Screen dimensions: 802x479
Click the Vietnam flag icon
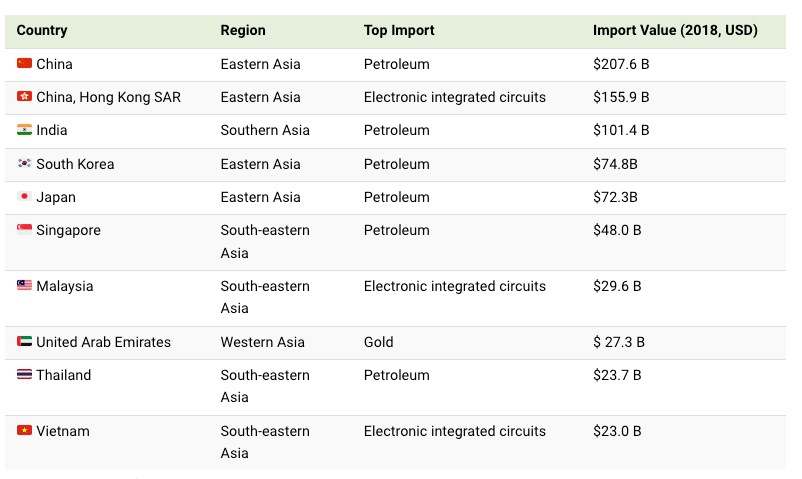pos(24,430)
